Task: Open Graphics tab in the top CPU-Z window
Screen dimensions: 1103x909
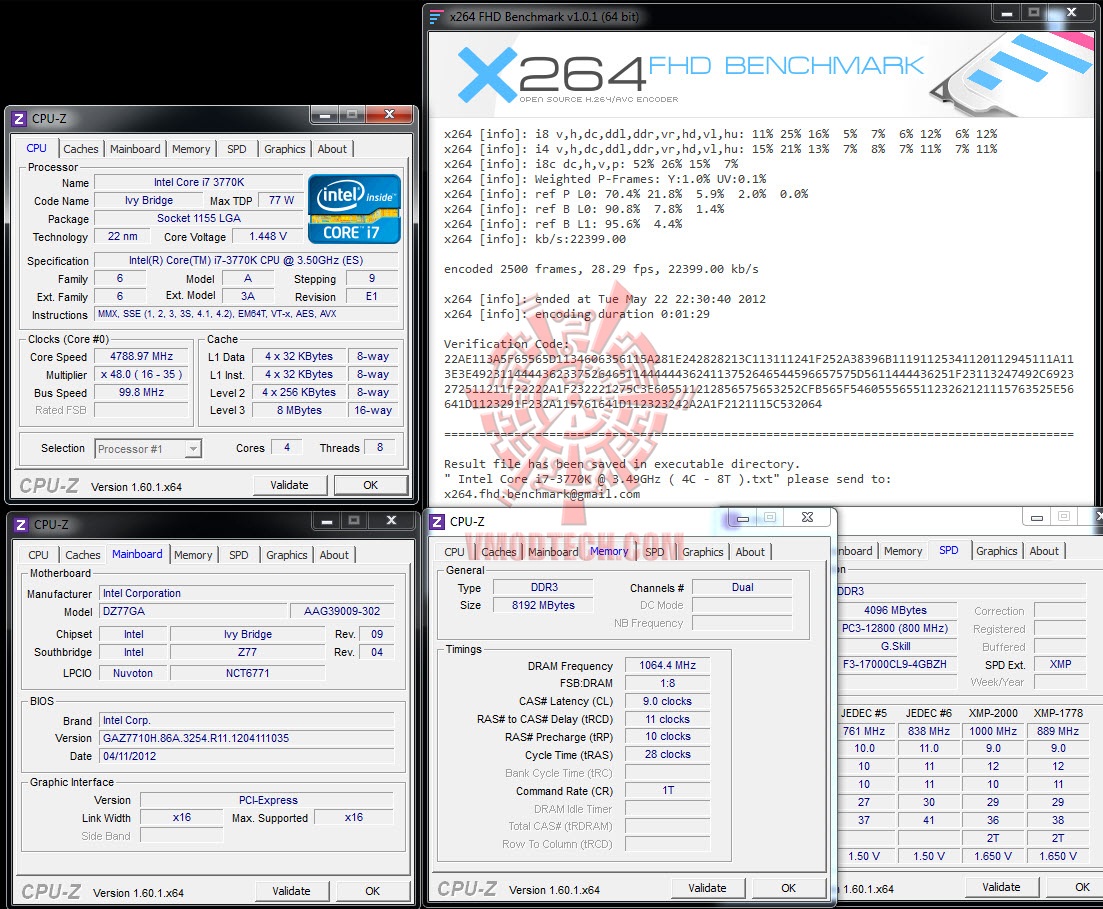Action: click(284, 149)
